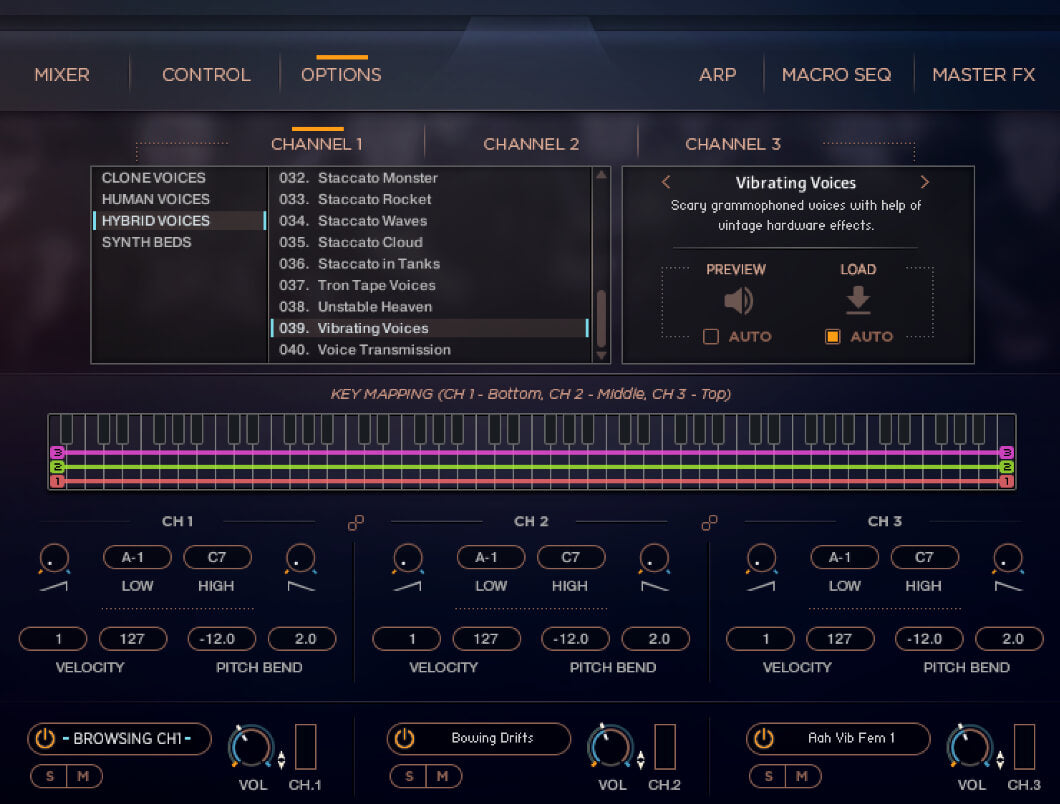This screenshot has width=1060, height=804.
Task: Toggle power button for Browsing CH1 slot
Action: [x=45, y=738]
